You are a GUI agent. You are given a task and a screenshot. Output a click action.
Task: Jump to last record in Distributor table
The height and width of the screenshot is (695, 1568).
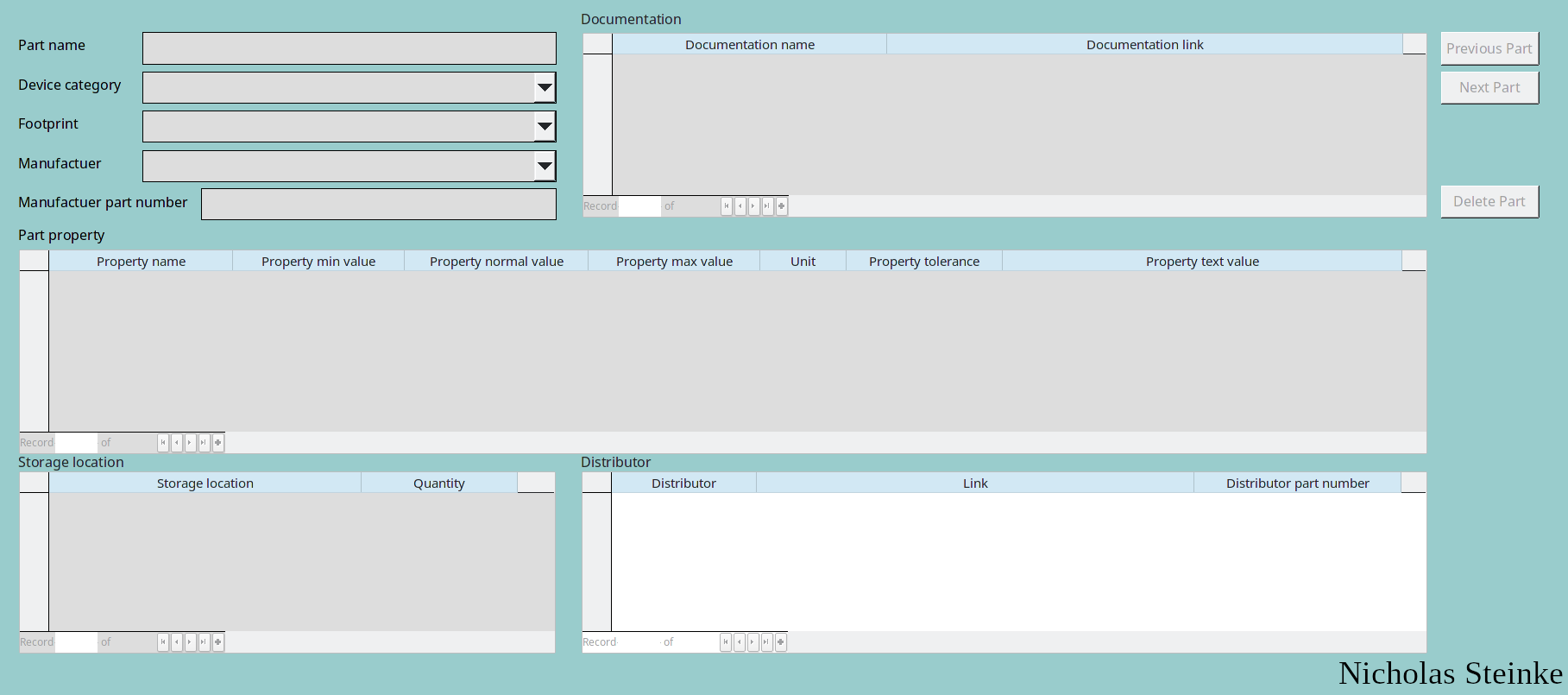coord(766,642)
